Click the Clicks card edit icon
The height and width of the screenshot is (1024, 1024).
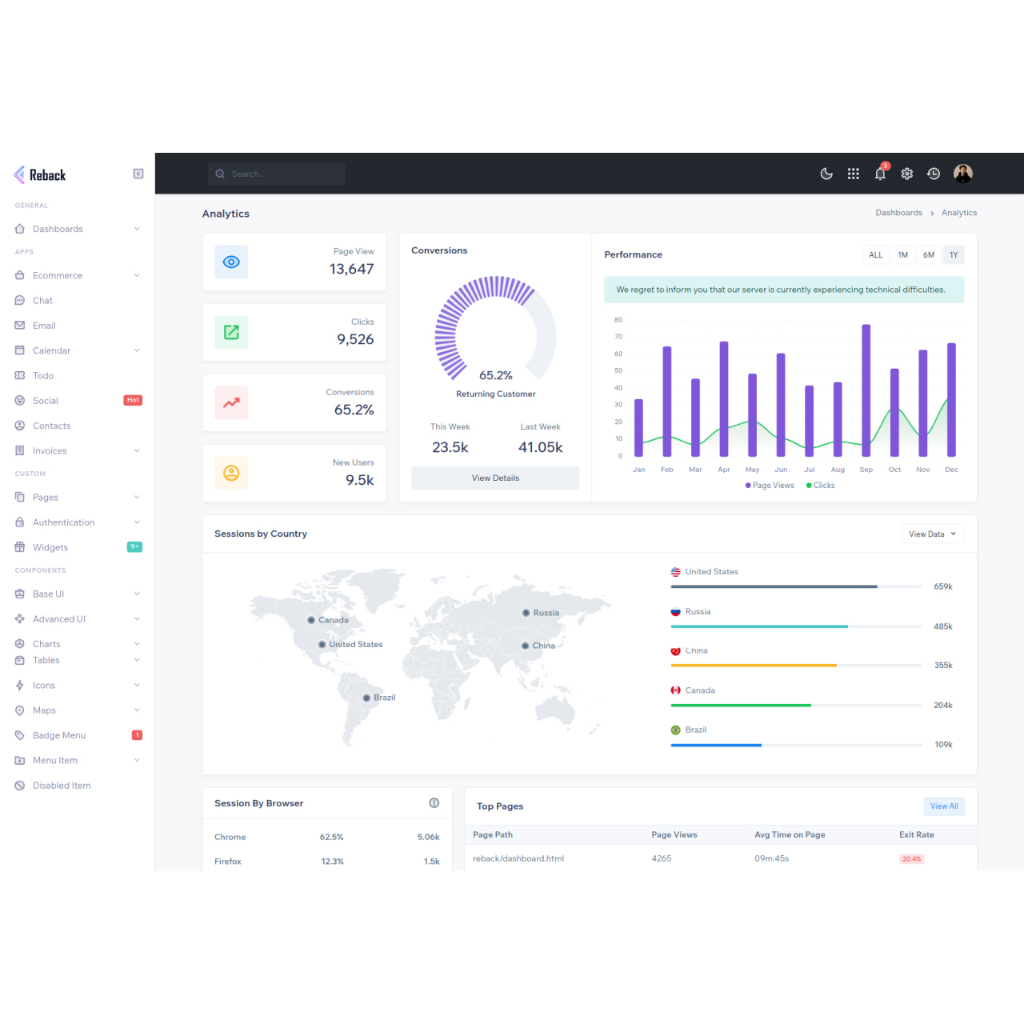coord(231,332)
